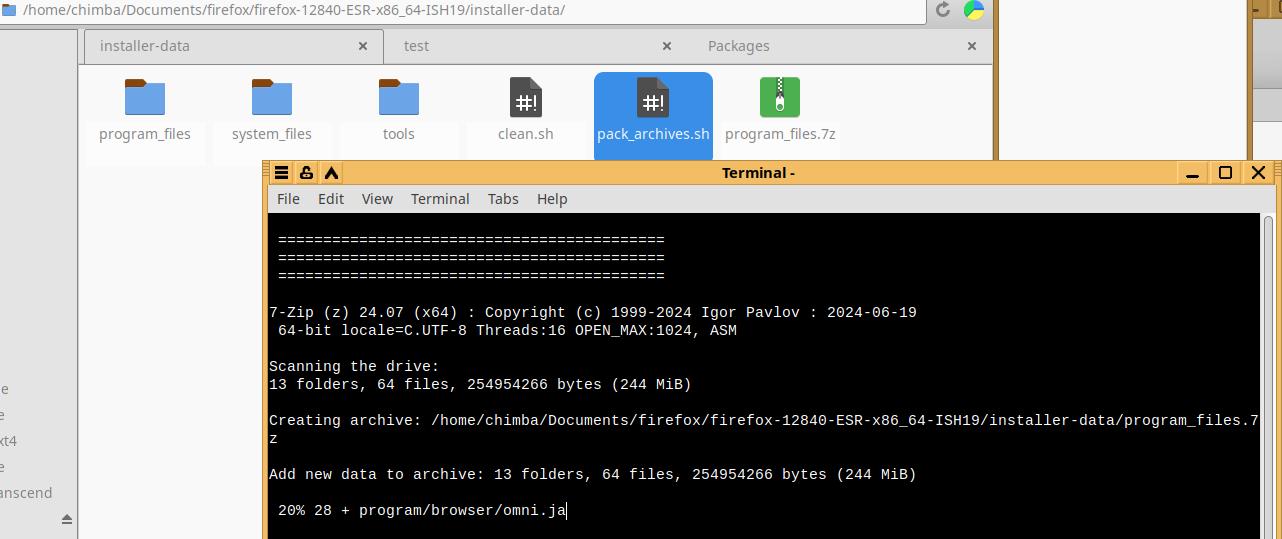Click the folder icon in the location bar
The height and width of the screenshot is (539, 1282).
coord(9,10)
